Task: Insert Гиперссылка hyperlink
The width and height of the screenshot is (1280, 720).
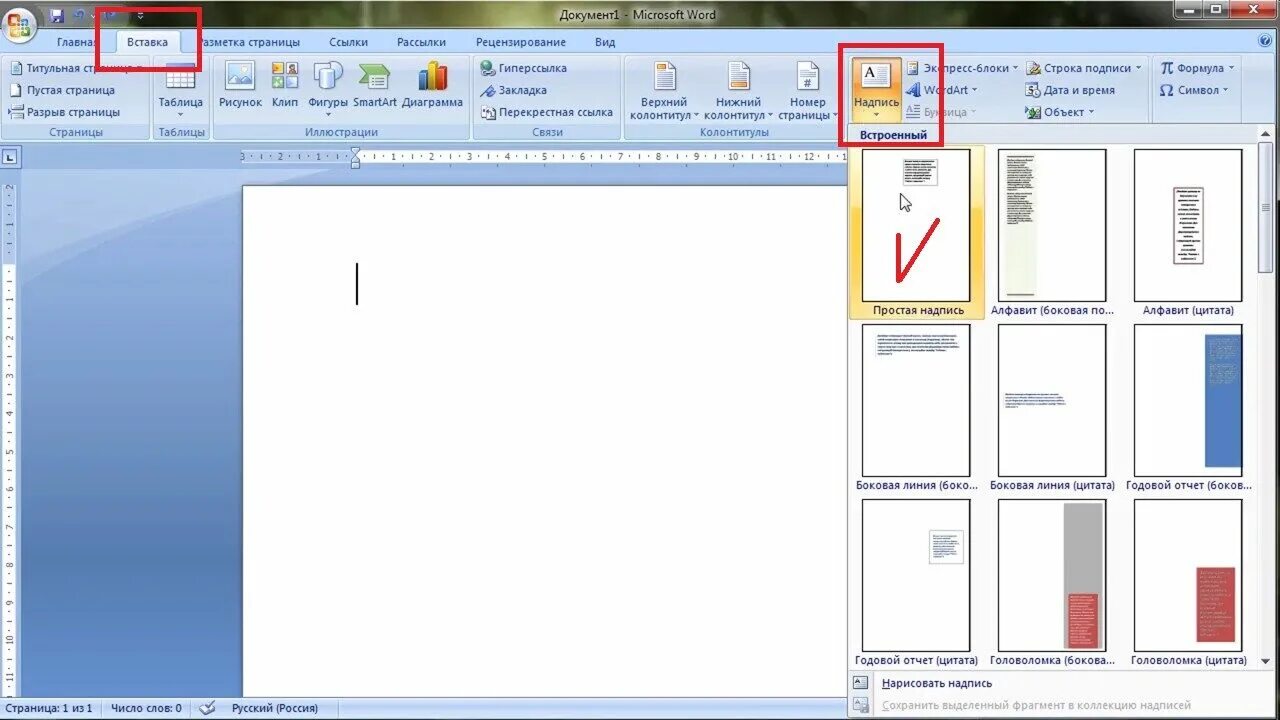Action: point(523,68)
